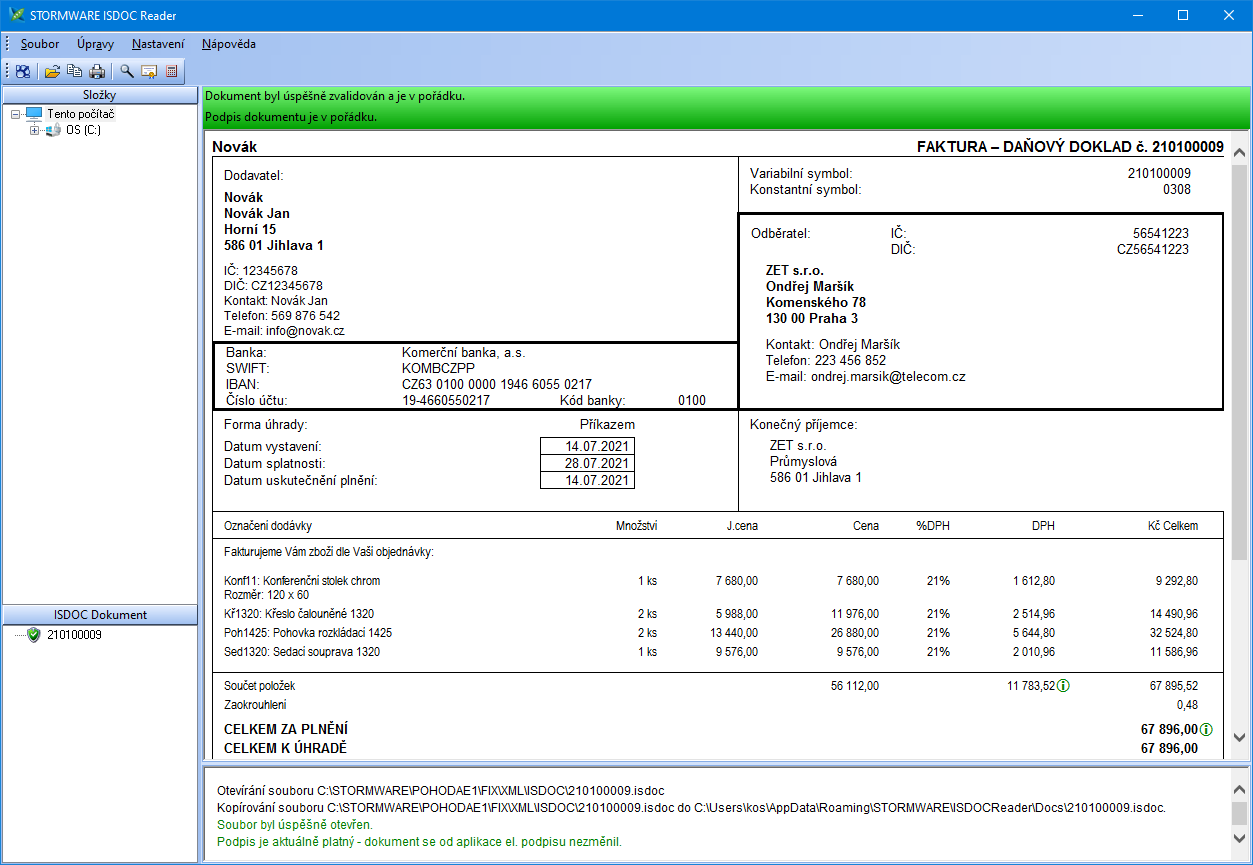Click the certificate signature toolbar icon
The width and height of the screenshot is (1253, 865).
pos(149,71)
